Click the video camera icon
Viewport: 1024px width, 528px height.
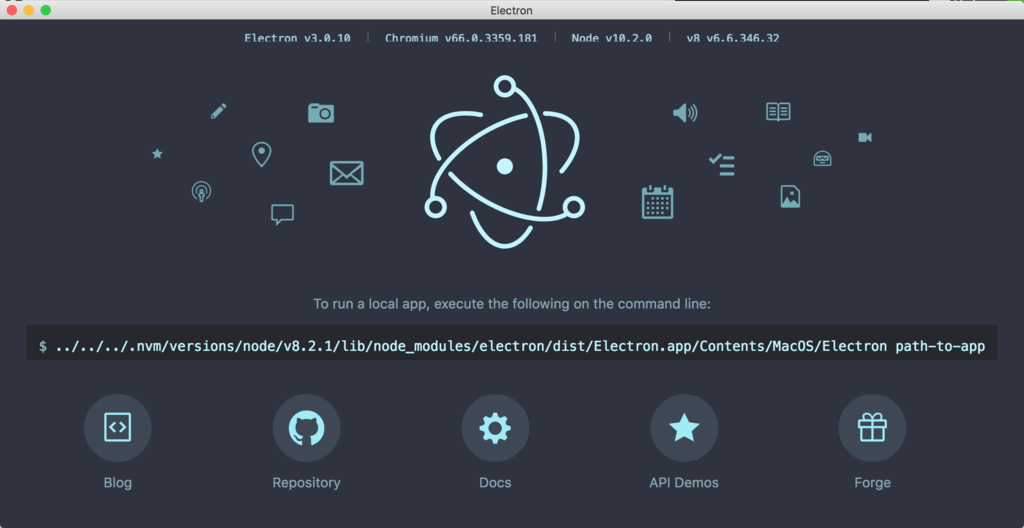[x=865, y=137]
